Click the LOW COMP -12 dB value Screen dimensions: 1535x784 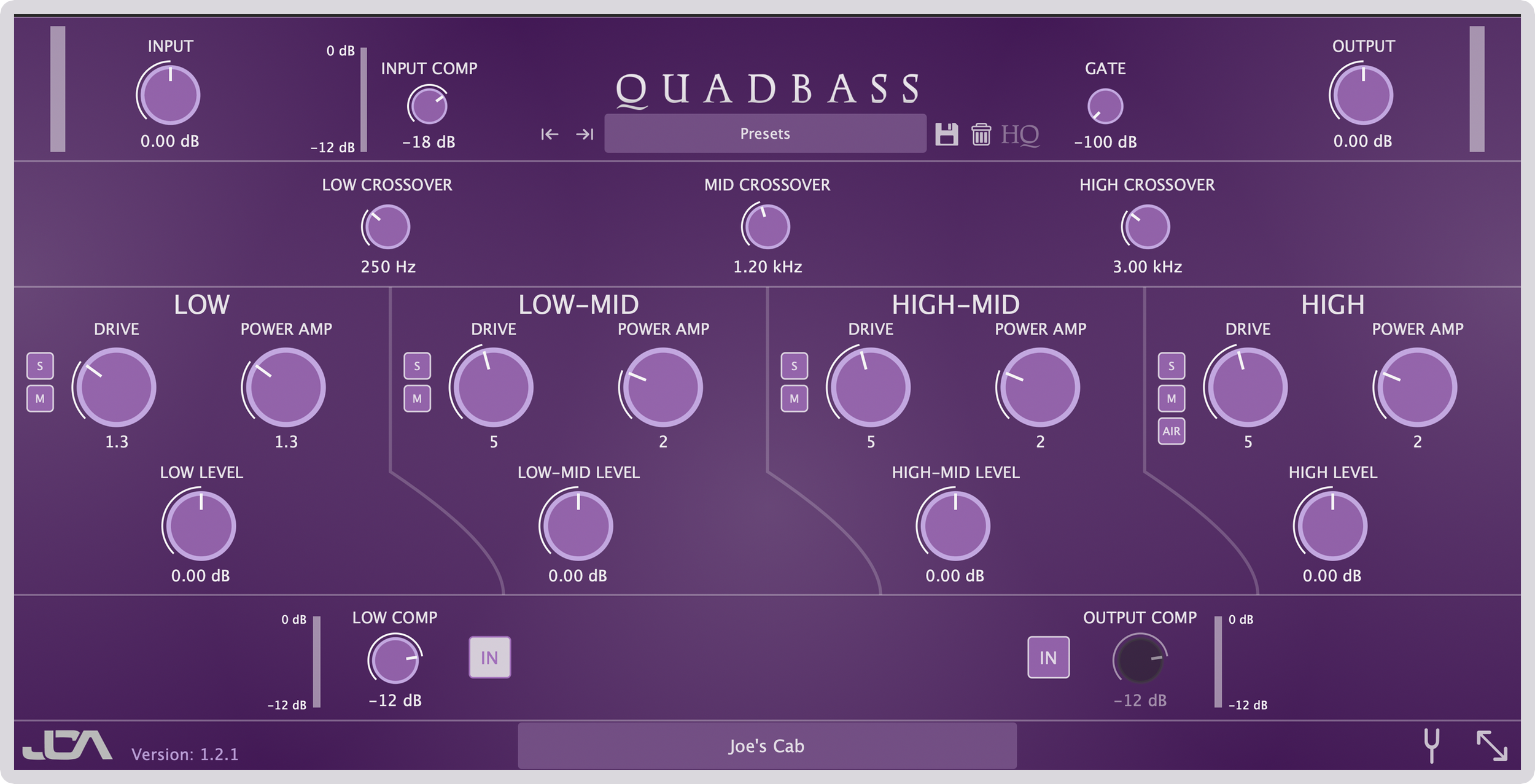[x=395, y=701]
